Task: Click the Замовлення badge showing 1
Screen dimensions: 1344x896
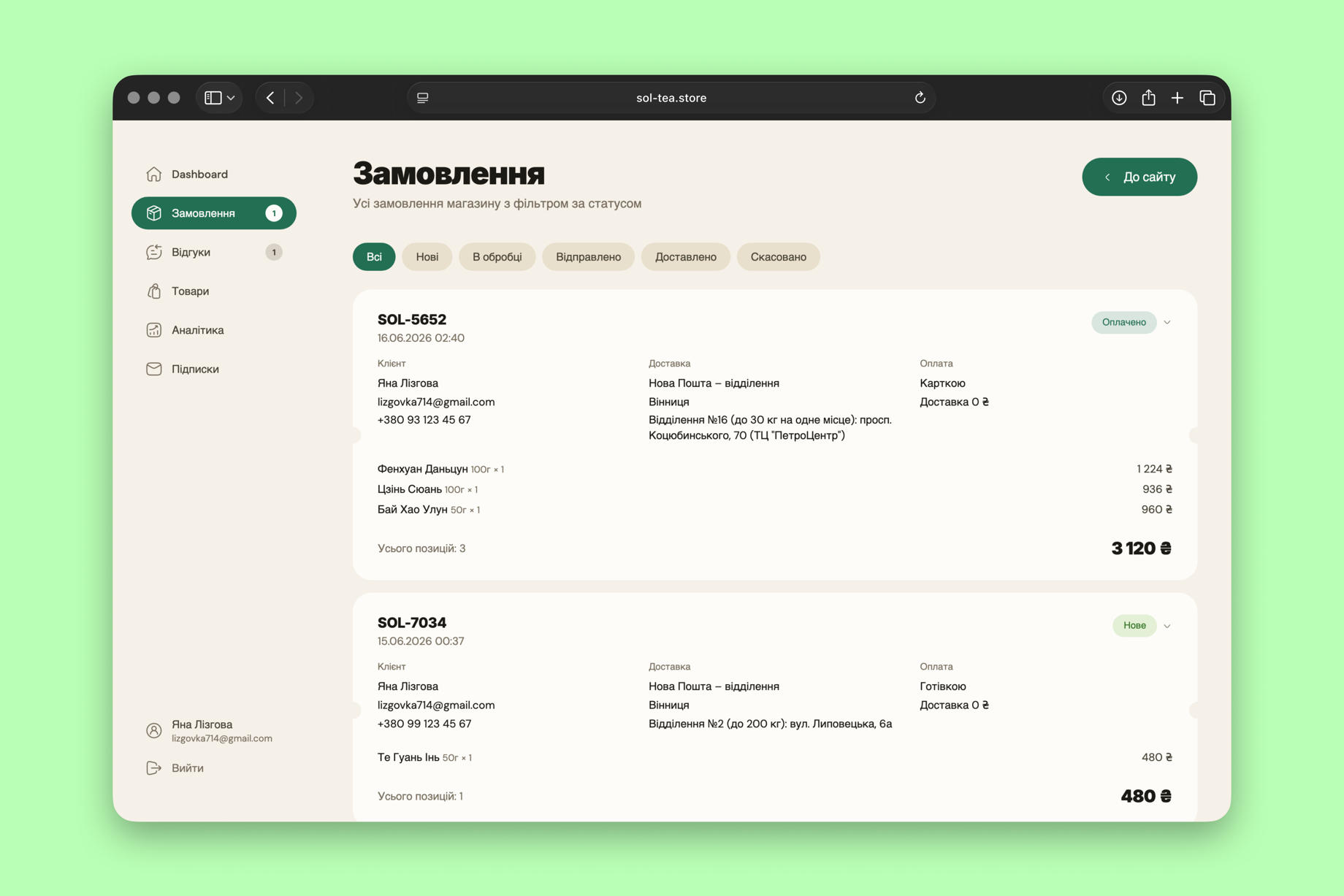Action: click(x=274, y=213)
